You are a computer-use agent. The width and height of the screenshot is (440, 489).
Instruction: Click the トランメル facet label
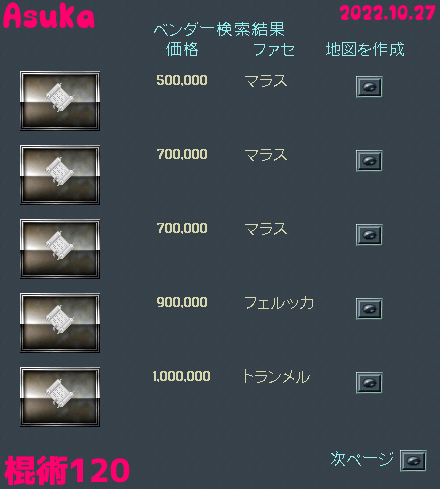(276, 377)
